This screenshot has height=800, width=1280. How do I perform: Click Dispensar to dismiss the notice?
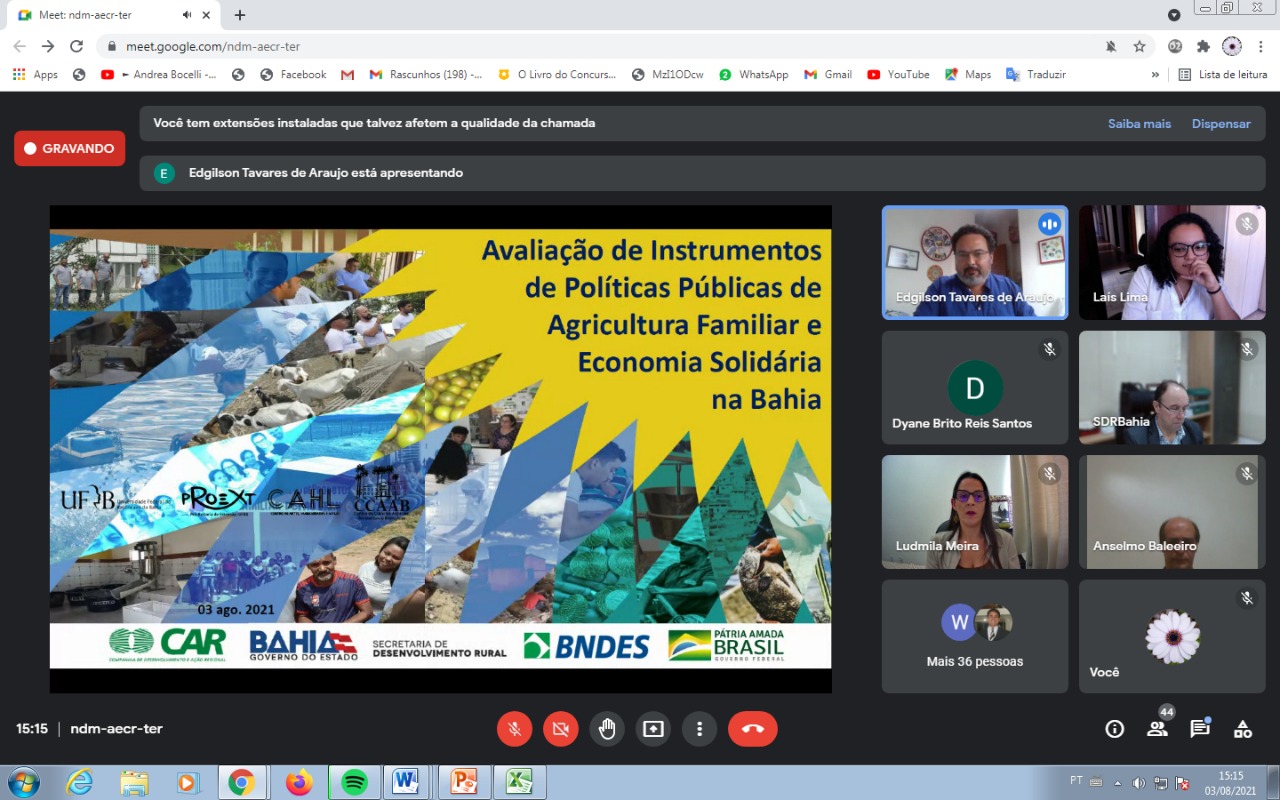1221,124
